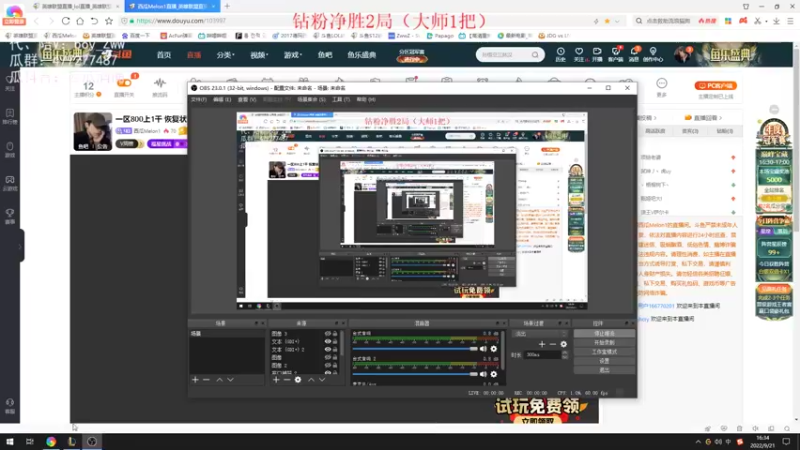Click Douyu start-streaming (开播) camera icon
The image size is (800, 450).
[597, 54]
